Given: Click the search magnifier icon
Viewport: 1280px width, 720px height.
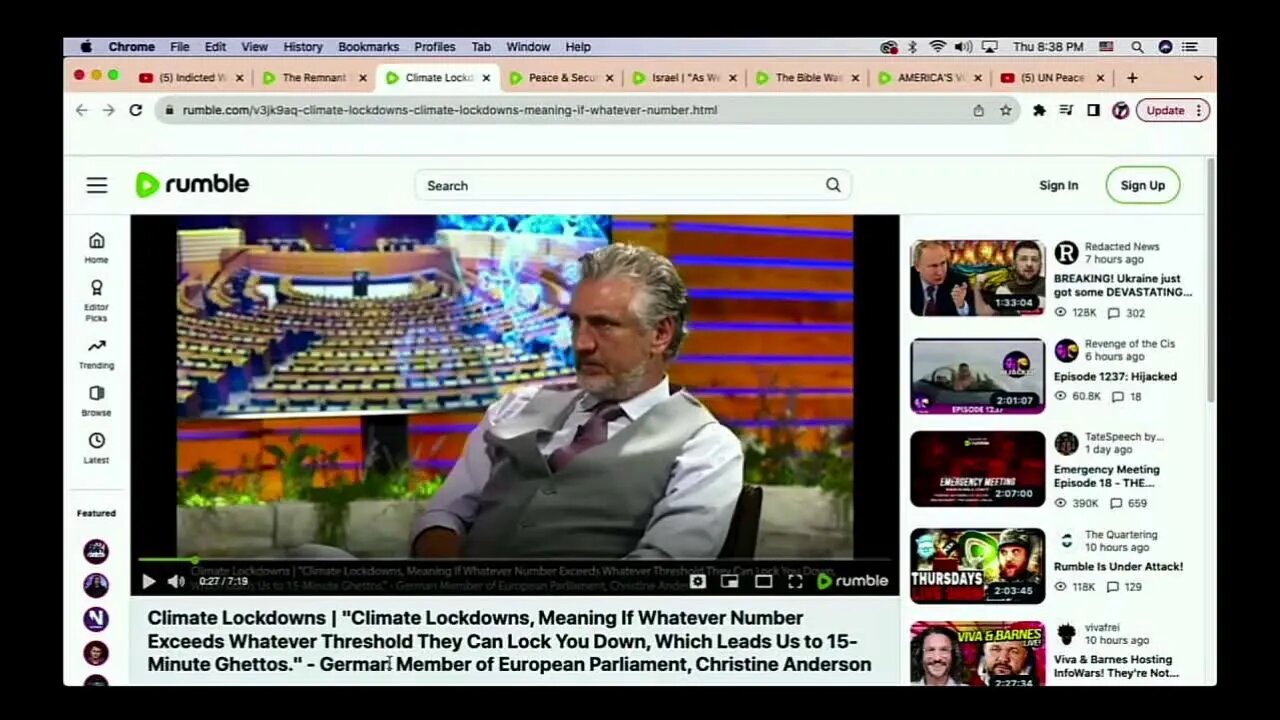Looking at the screenshot, I should point(833,185).
